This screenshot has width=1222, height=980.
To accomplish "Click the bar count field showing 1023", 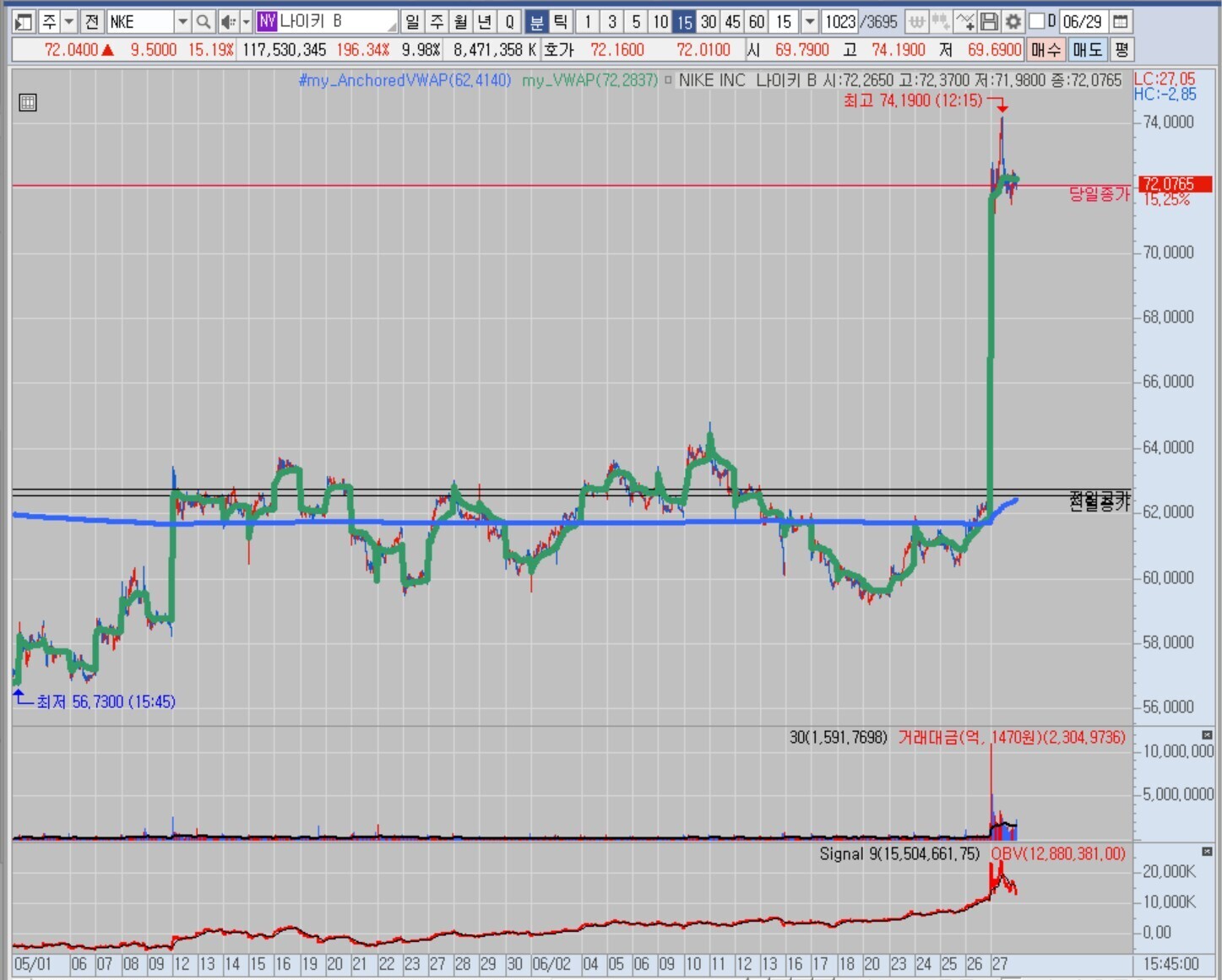I will click(x=840, y=21).
